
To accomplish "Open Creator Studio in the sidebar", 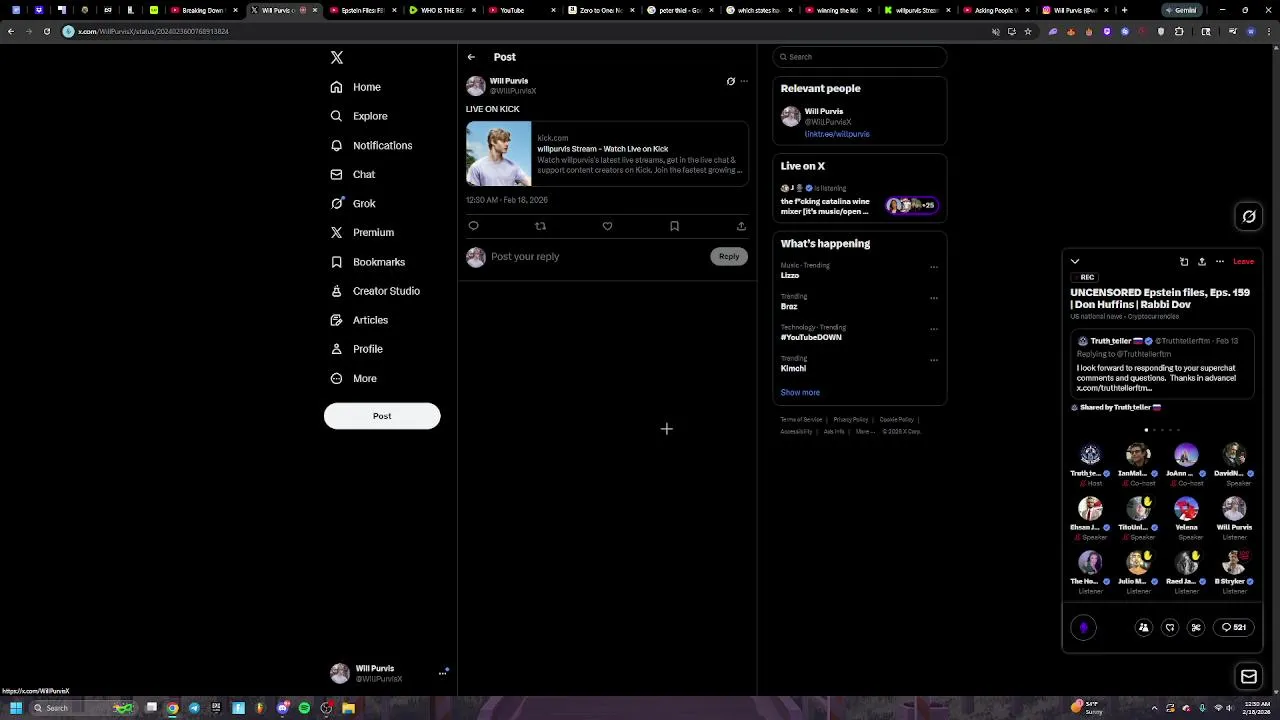I will pos(375,291).
